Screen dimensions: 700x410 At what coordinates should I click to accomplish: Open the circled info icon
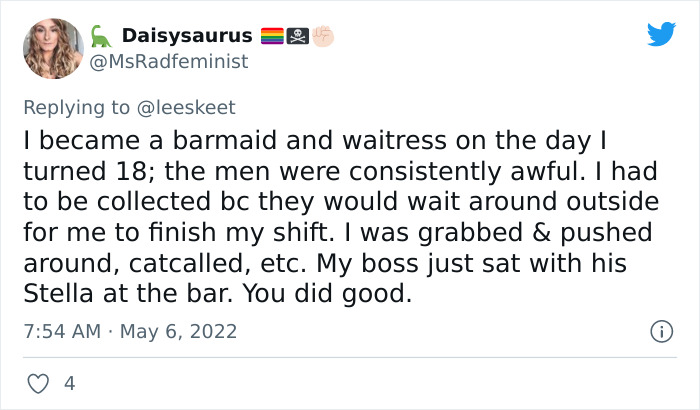click(661, 331)
